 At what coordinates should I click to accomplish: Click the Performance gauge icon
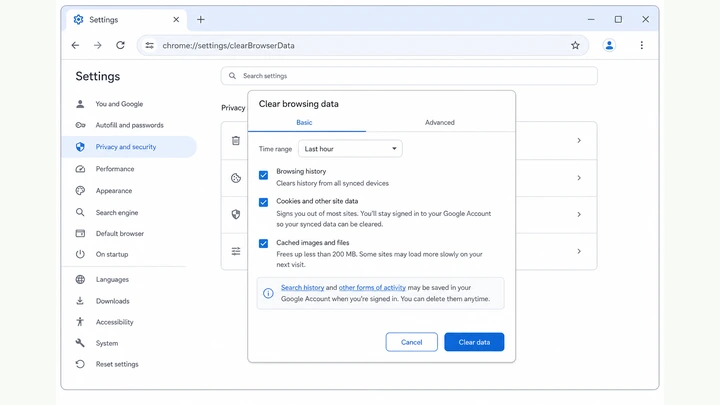click(80, 169)
